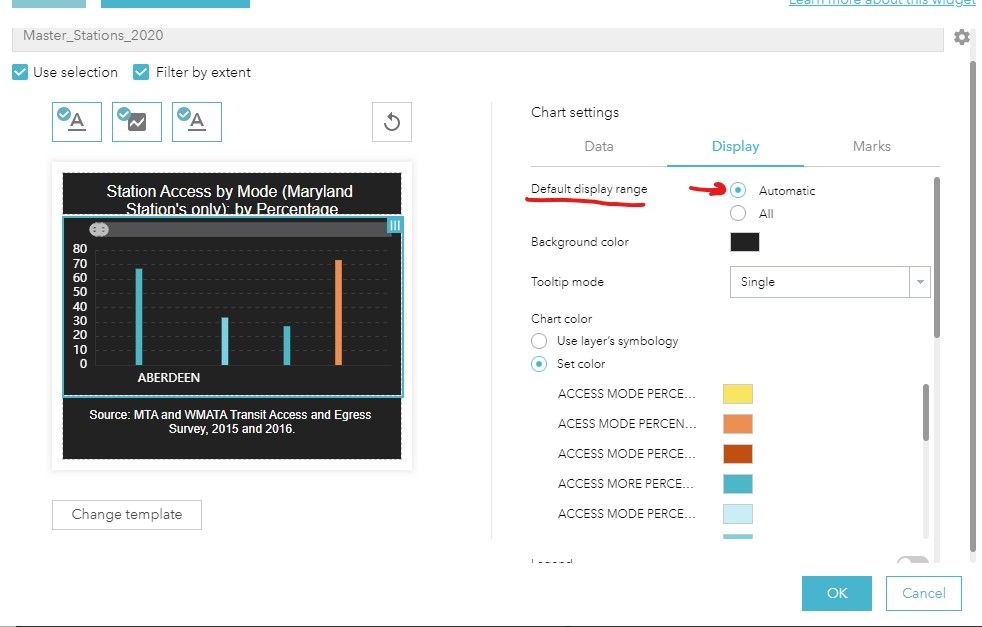Screen dimensions: 982x627
Task: Open the Tooltip mode Single dropdown
Action: 830,282
